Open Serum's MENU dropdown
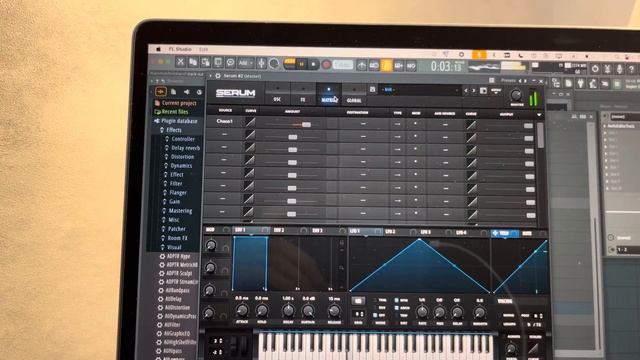This screenshot has height=360, width=640. tap(496, 91)
